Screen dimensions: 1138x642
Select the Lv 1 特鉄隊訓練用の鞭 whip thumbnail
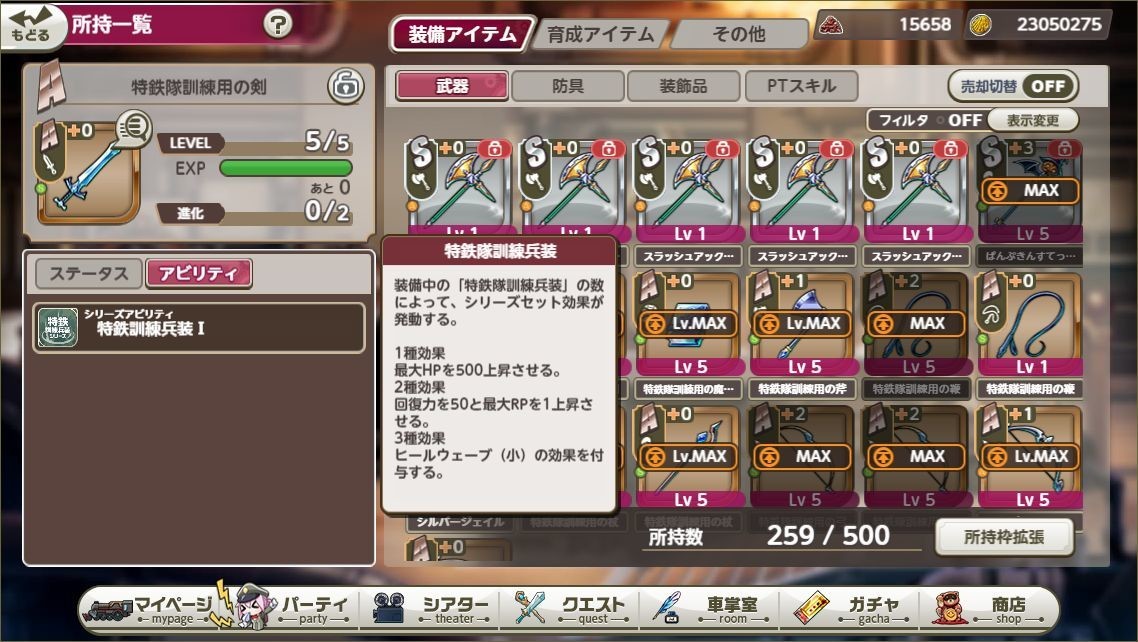point(1029,324)
